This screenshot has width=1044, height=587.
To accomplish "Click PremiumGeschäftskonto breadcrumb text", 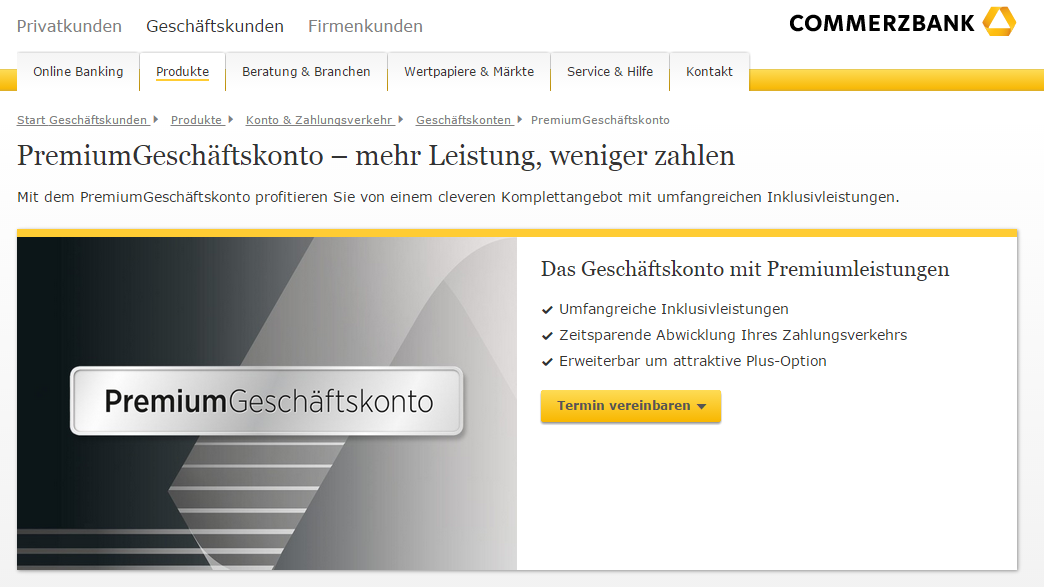I will tap(600, 120).
